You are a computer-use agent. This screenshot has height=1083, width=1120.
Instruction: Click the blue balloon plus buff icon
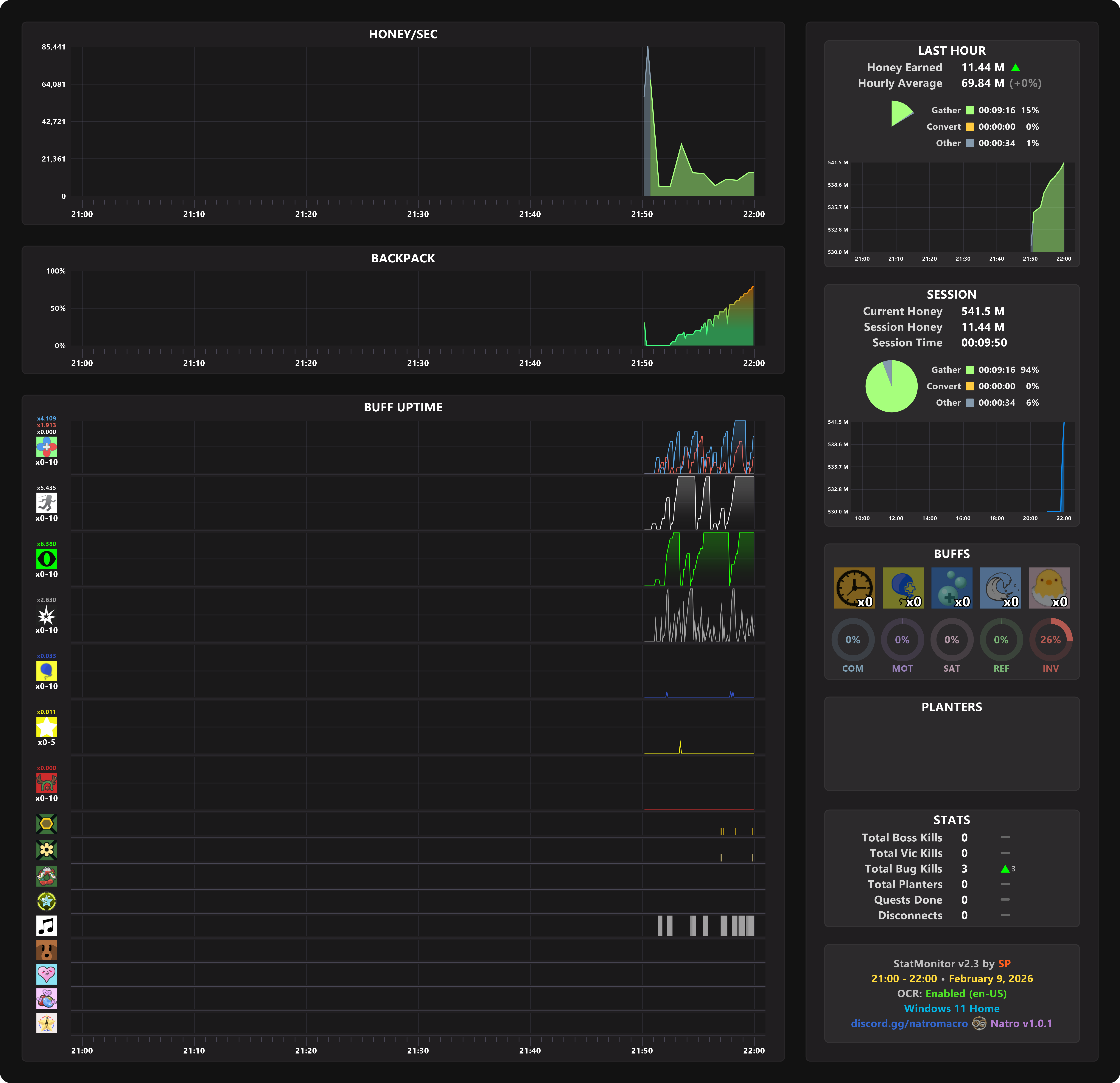(903, 587)
